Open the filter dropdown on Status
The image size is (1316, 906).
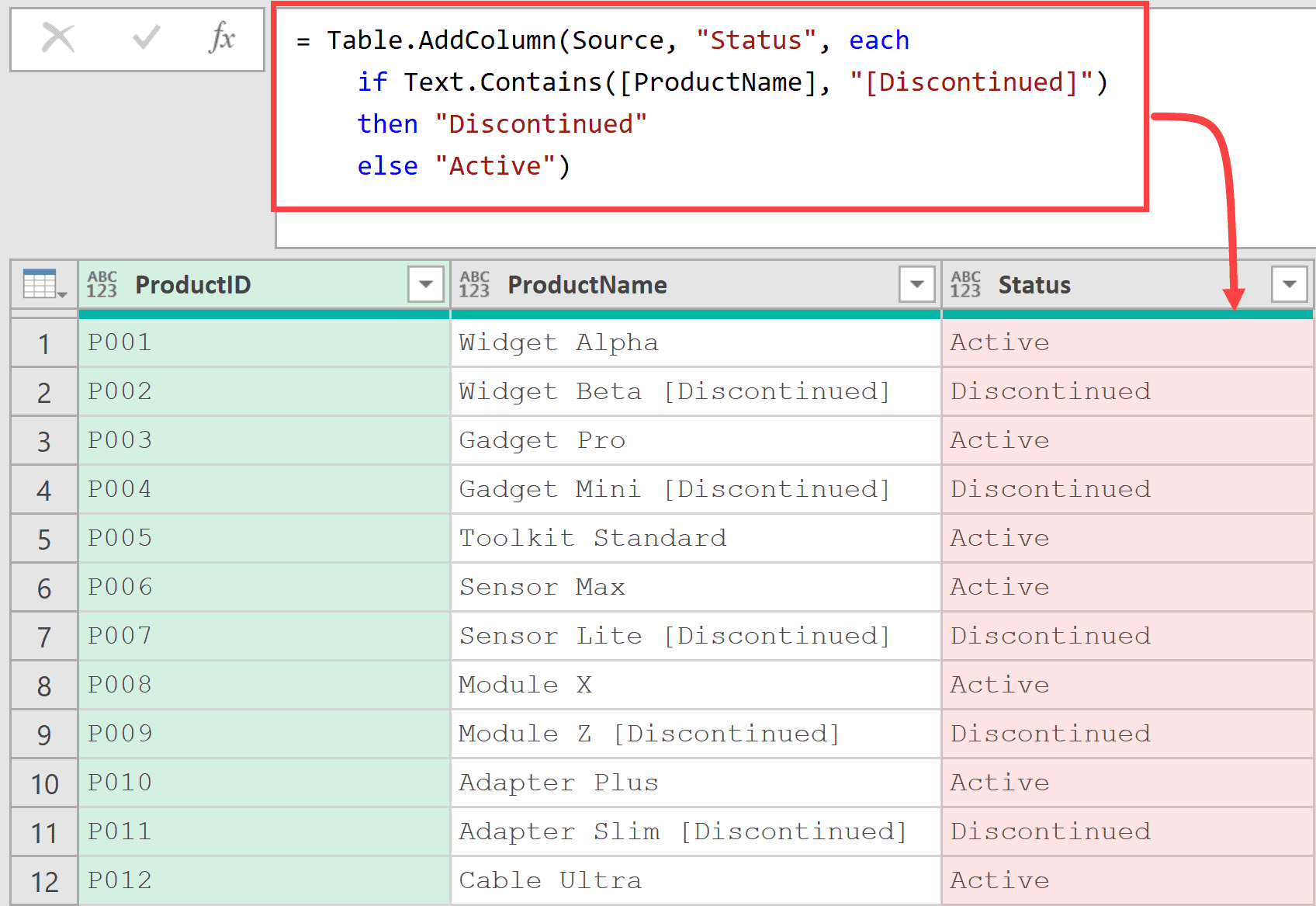1289,284
